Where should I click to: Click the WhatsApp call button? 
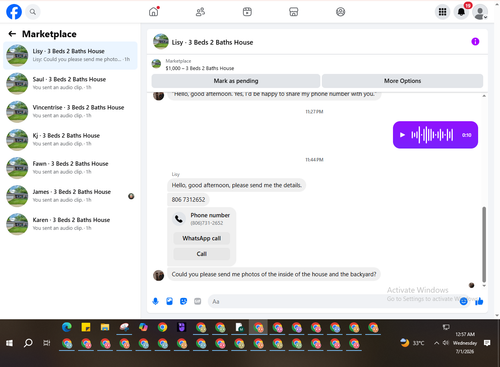click(202, 238)
